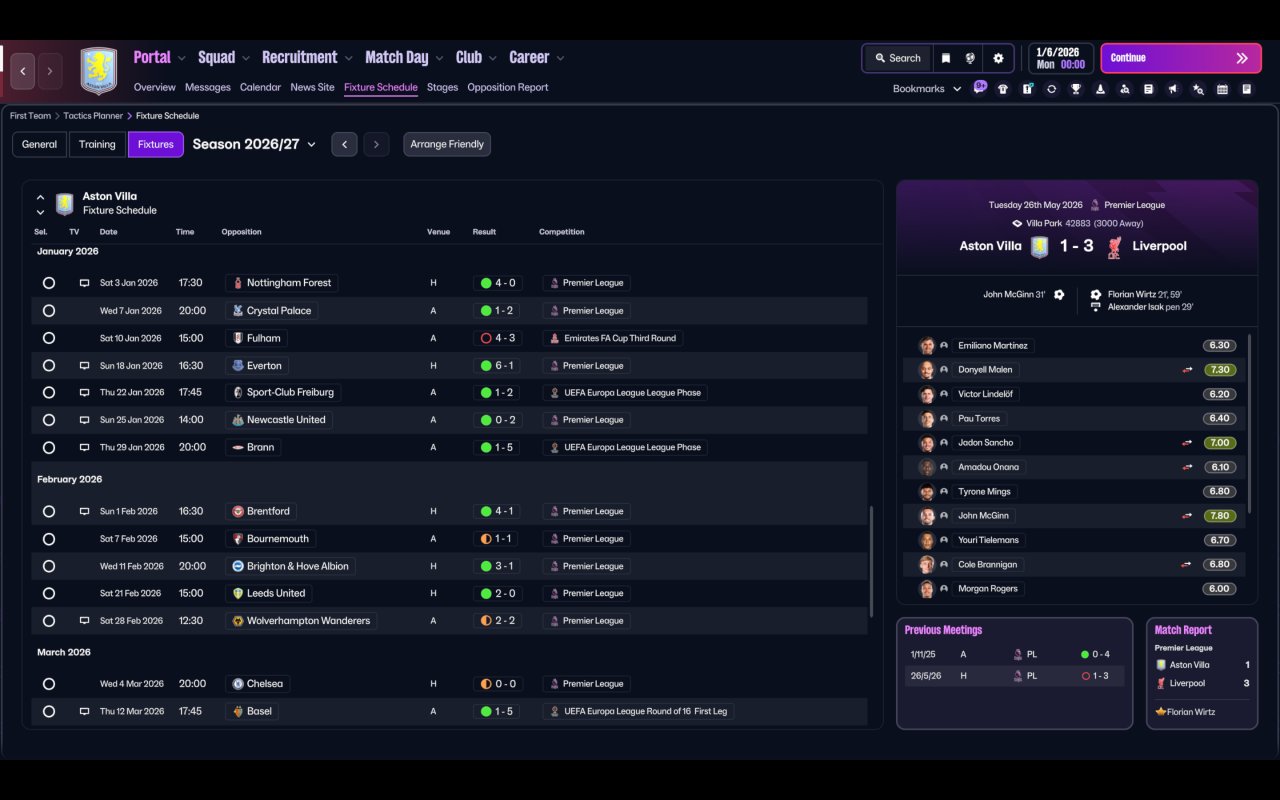Click the TV icon on the Everton row
Image resolution: width=1280 pixels, height=800 pixels.
click(85, 366)
